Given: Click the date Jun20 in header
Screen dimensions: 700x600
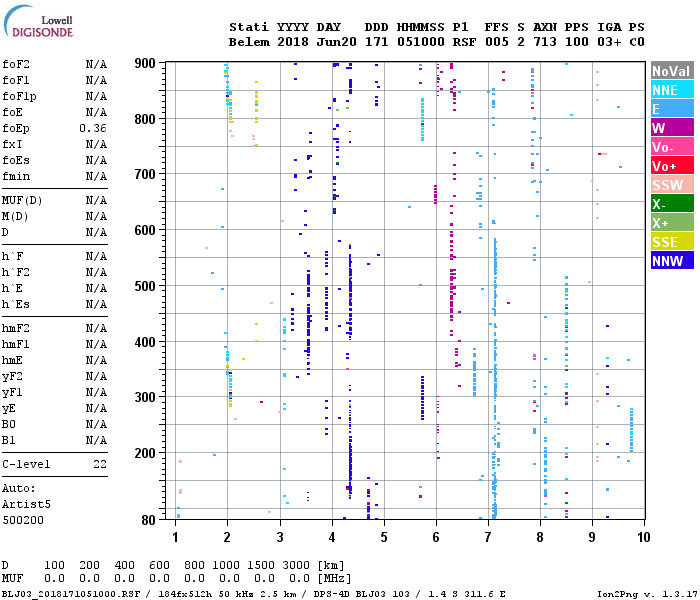Looking at the screenshot, I should click(x=337, y=42).
